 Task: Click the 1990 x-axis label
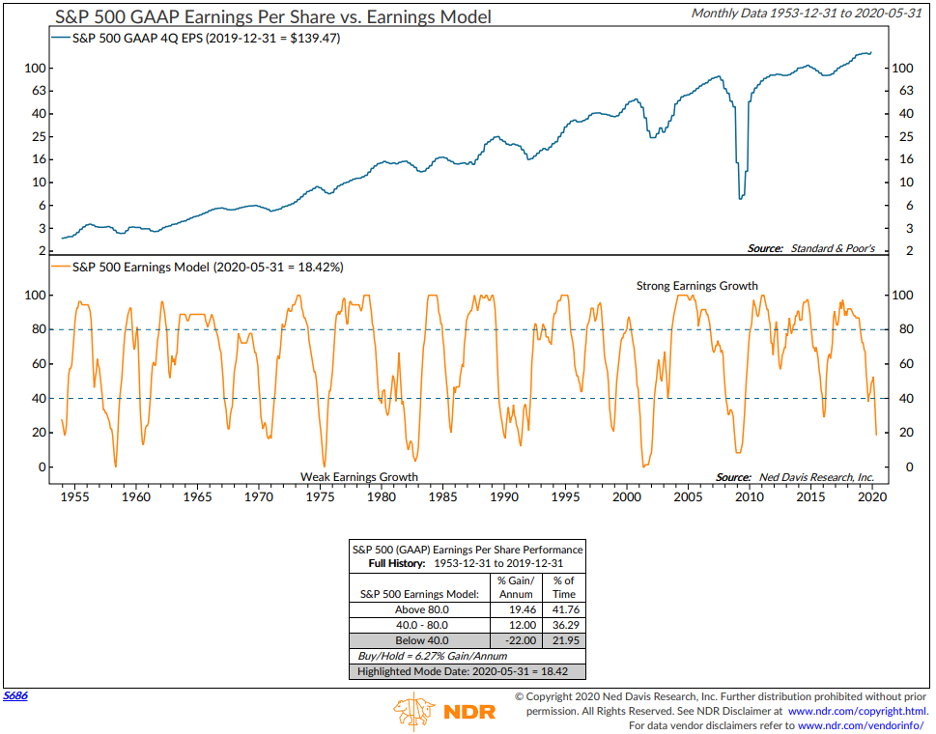[x=504, y=496]
